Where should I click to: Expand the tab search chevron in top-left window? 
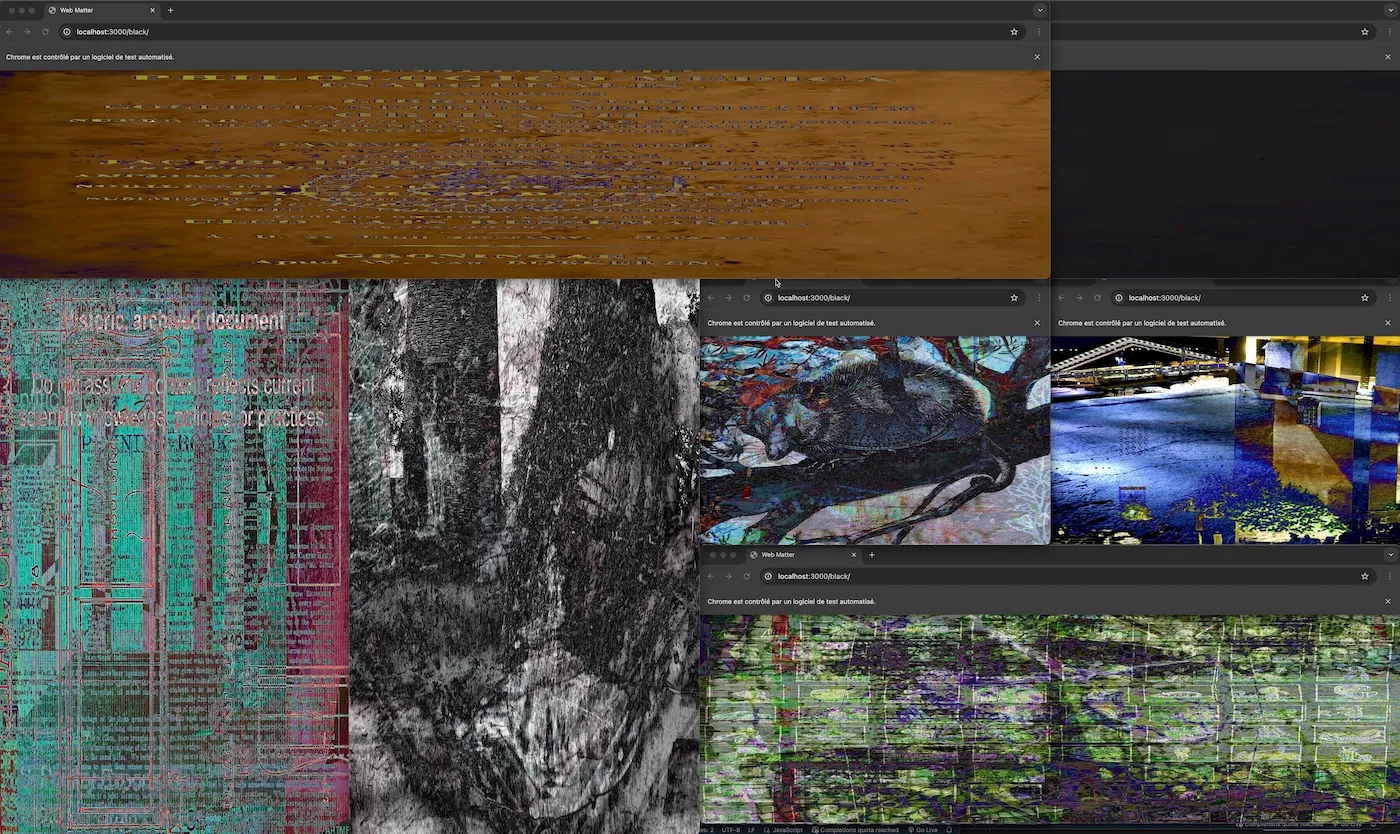pos(1040,10)
